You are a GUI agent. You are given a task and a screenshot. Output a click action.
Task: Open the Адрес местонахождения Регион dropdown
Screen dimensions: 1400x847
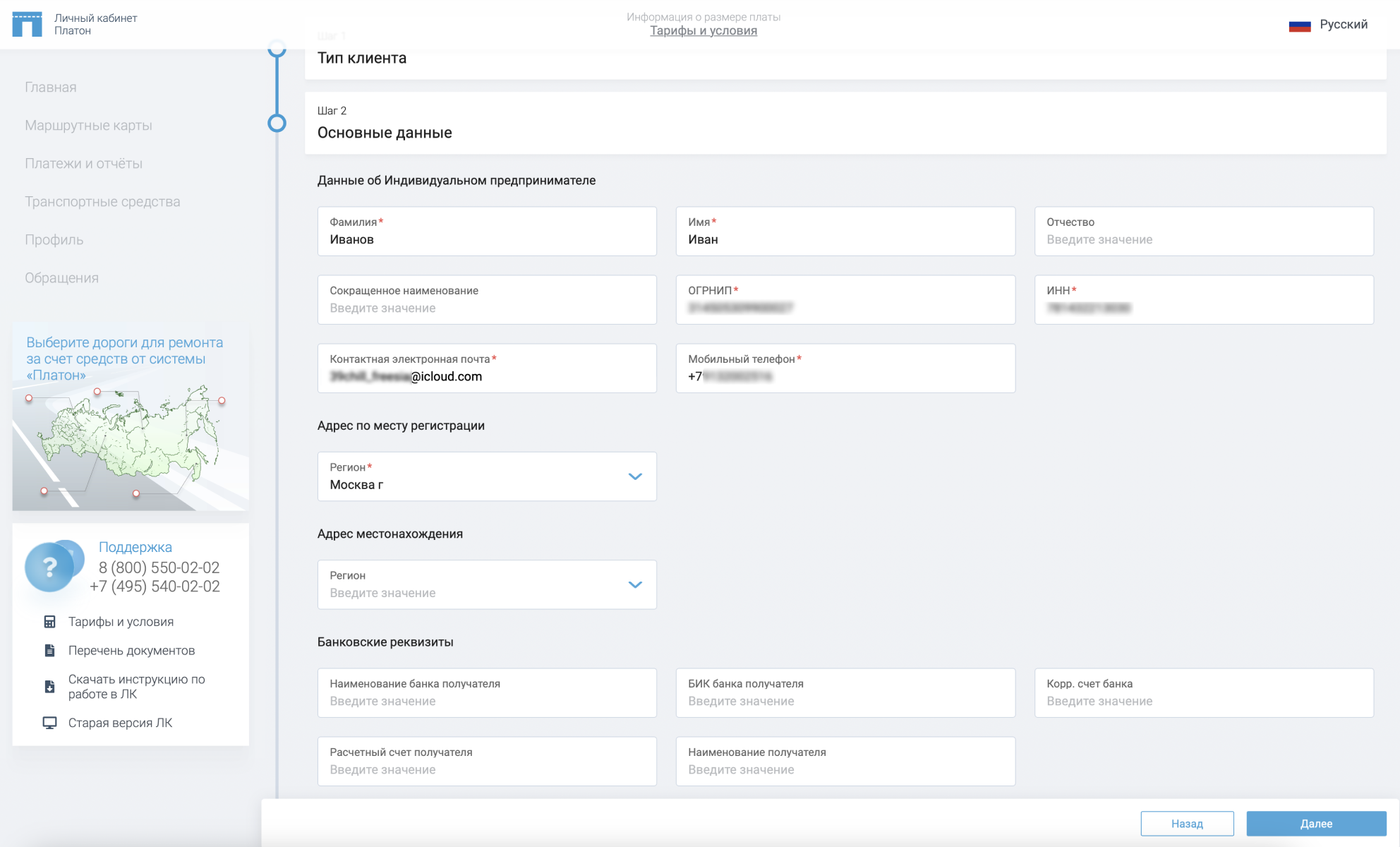pyautogui.click(x=634, y=584)
